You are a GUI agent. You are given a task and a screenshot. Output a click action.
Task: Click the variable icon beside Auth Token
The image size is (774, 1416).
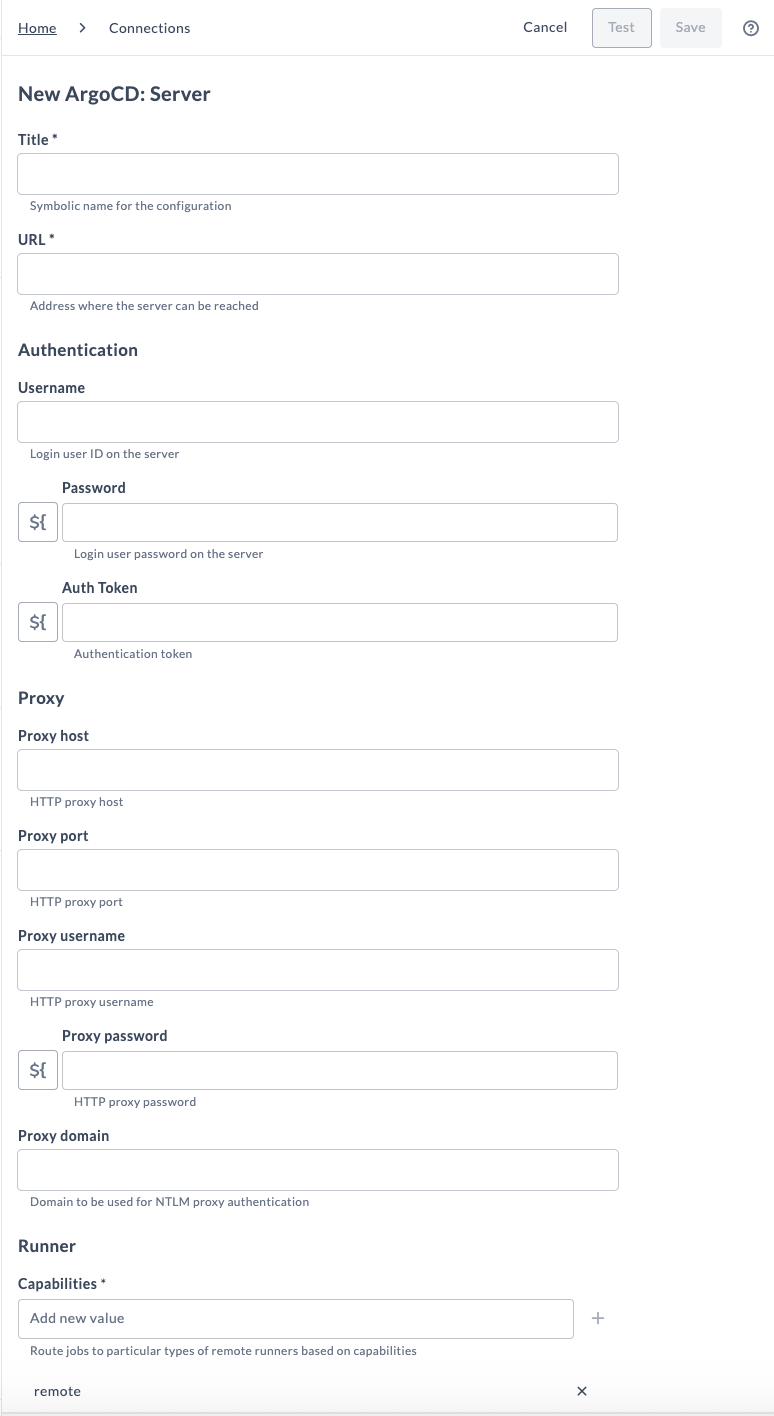coord(38,623)
